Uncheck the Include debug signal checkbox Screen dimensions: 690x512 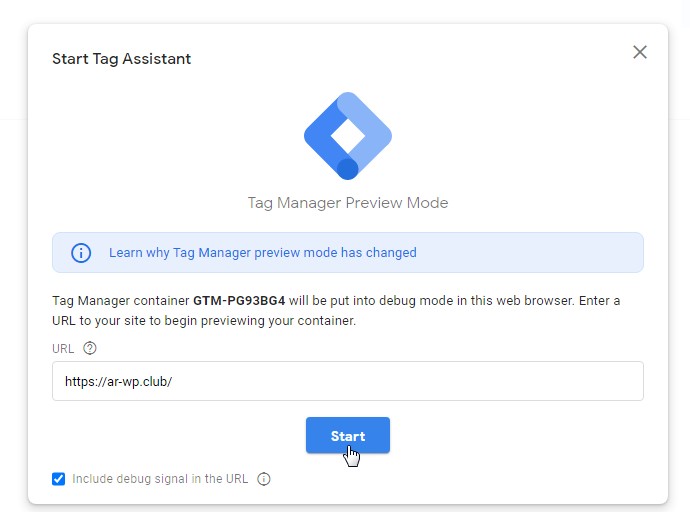tap(59, 479)
